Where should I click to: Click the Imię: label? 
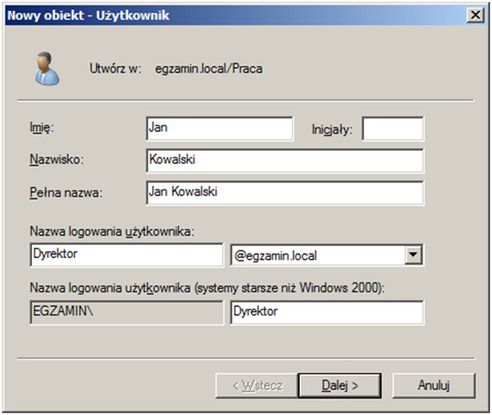[42, 128]
